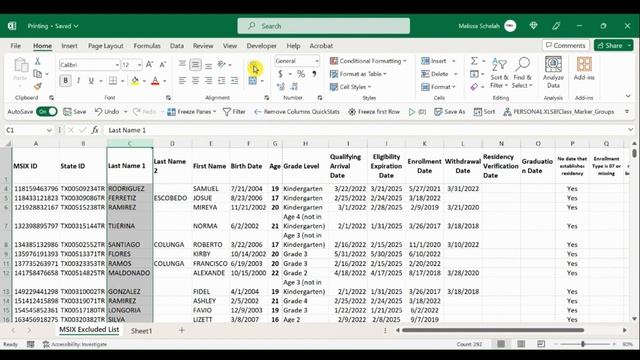The image size is (640, 360).
Task: Align text right icon
Action: pos(208,81)
